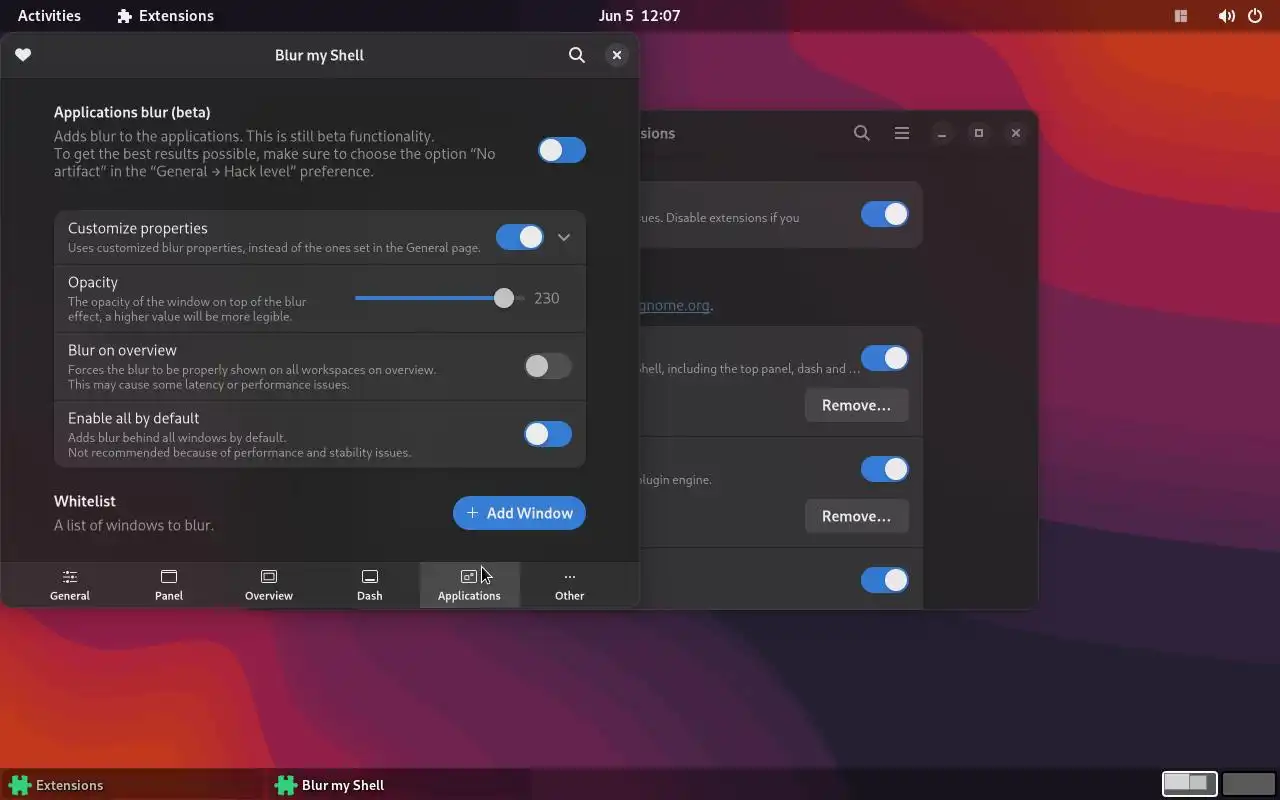Switch to the first workspace thumbnail
The image size is (1280, 800).
click(x=1190, y=784)
